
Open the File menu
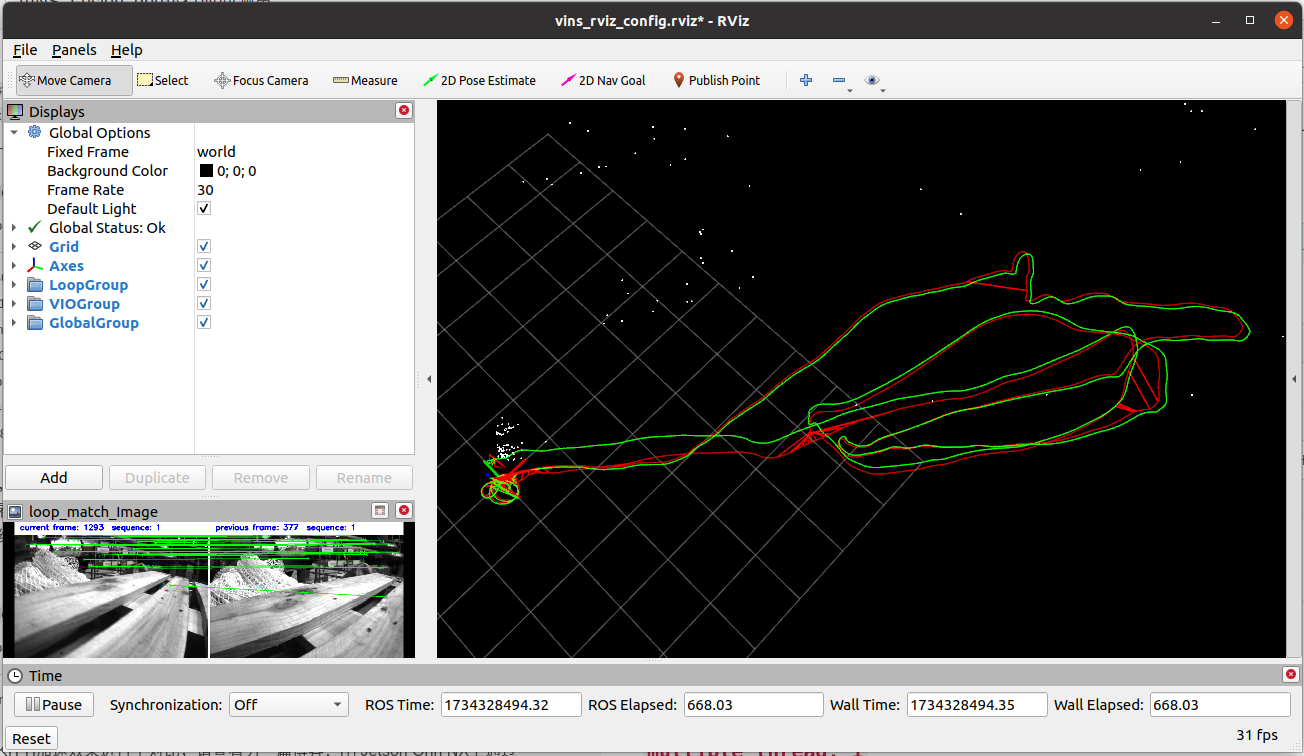click(x=25, y=50)
